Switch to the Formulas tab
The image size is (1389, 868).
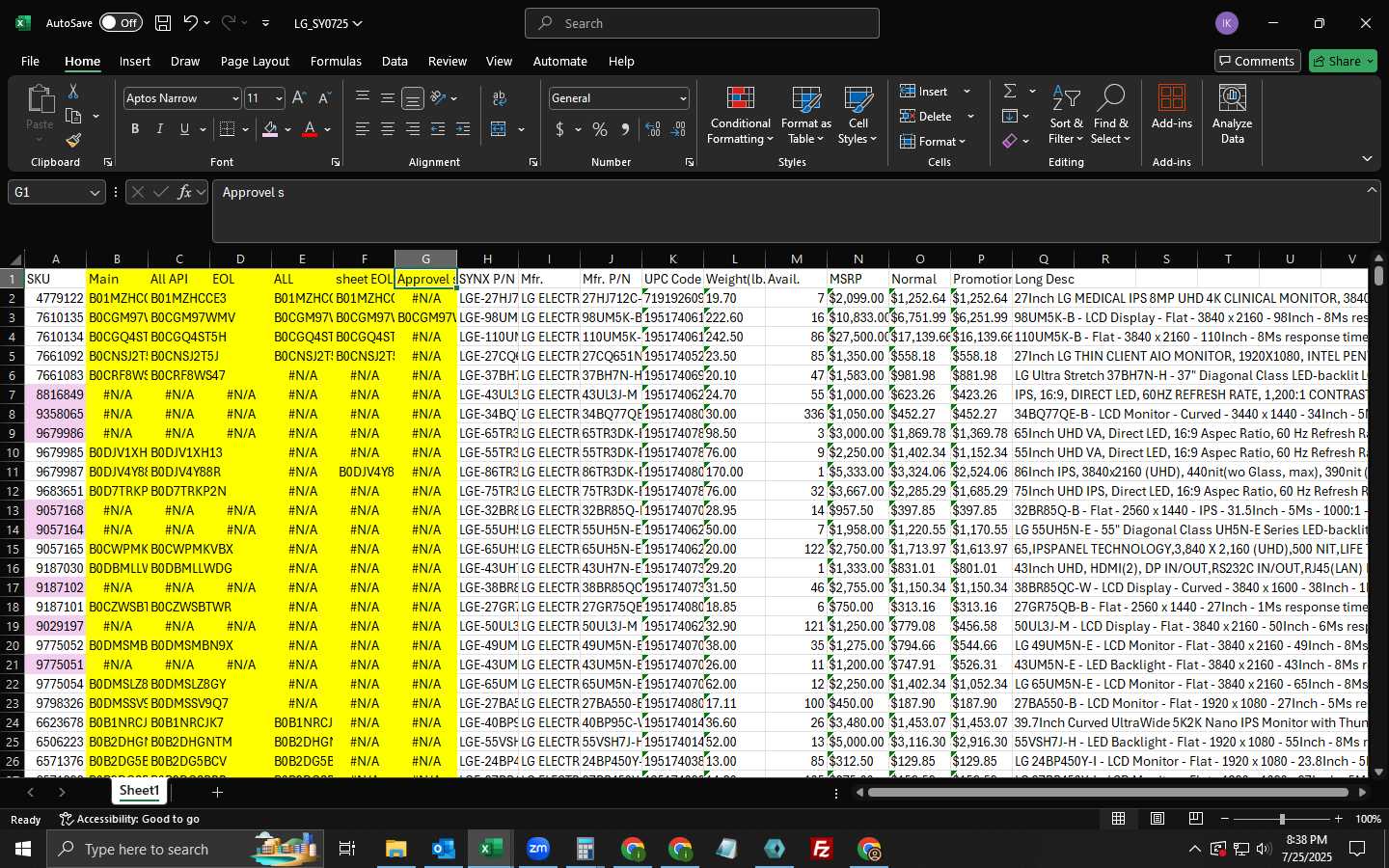point(336,61)
